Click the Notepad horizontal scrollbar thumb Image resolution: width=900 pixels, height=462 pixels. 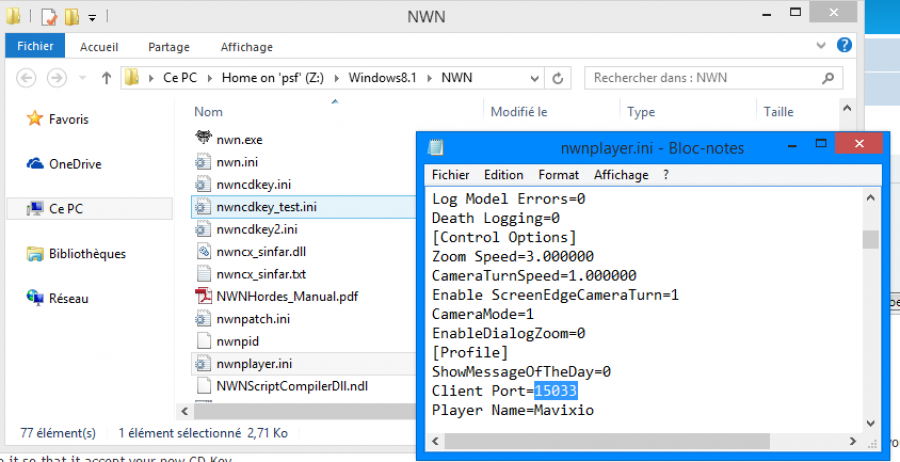tap(607, 441)
